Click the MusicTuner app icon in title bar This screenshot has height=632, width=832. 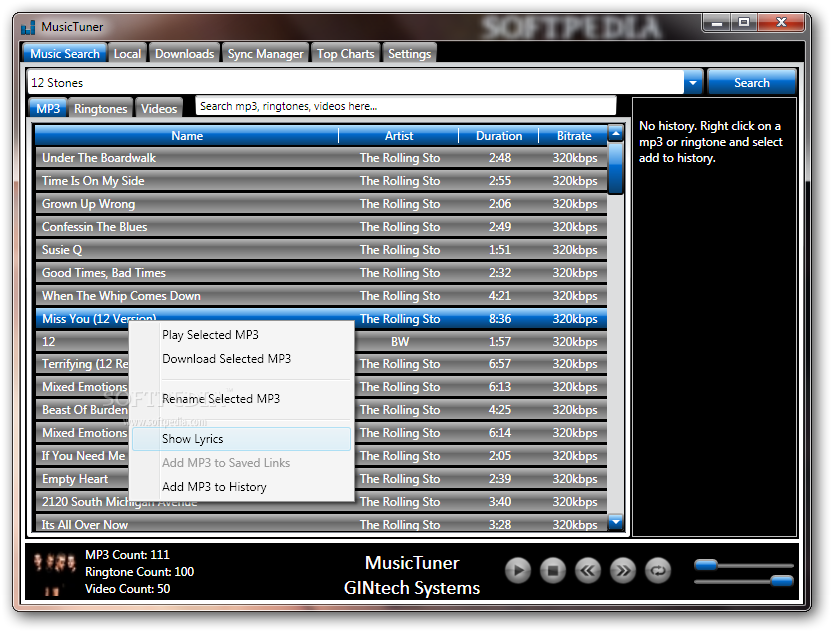pos(28,27)
